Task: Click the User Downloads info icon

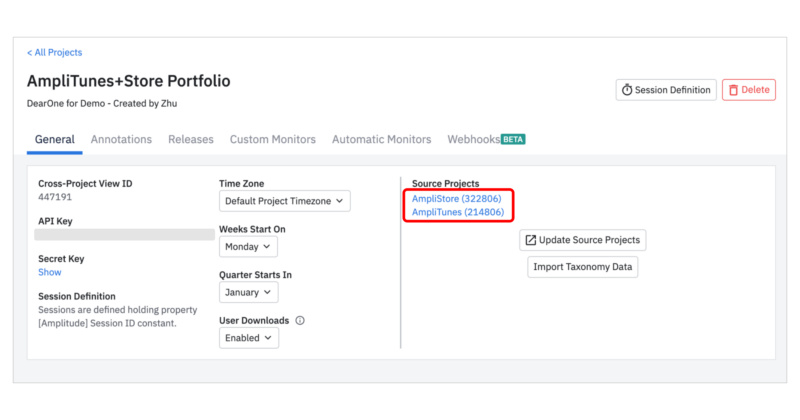Action: [x=300, y=321]
